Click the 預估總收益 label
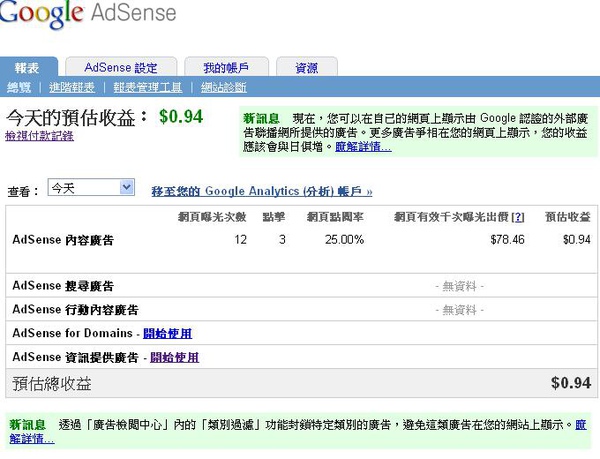The height and width of the screenshot is (459, 600). click(52, 384)
